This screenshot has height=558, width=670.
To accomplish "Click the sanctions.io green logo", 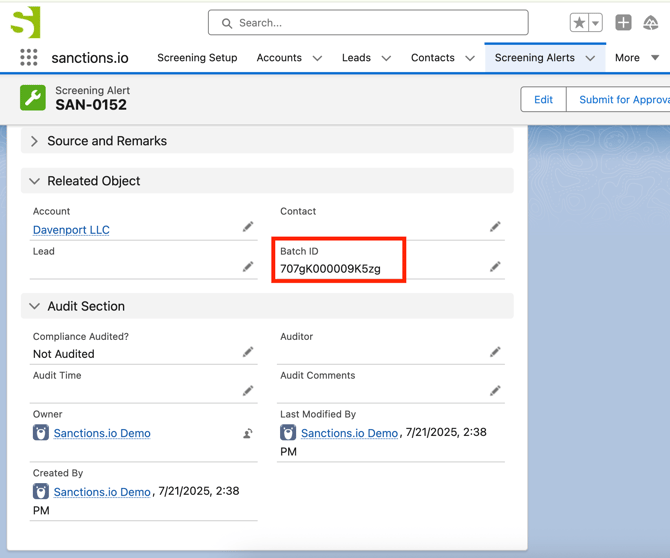I will pos(26,22).
